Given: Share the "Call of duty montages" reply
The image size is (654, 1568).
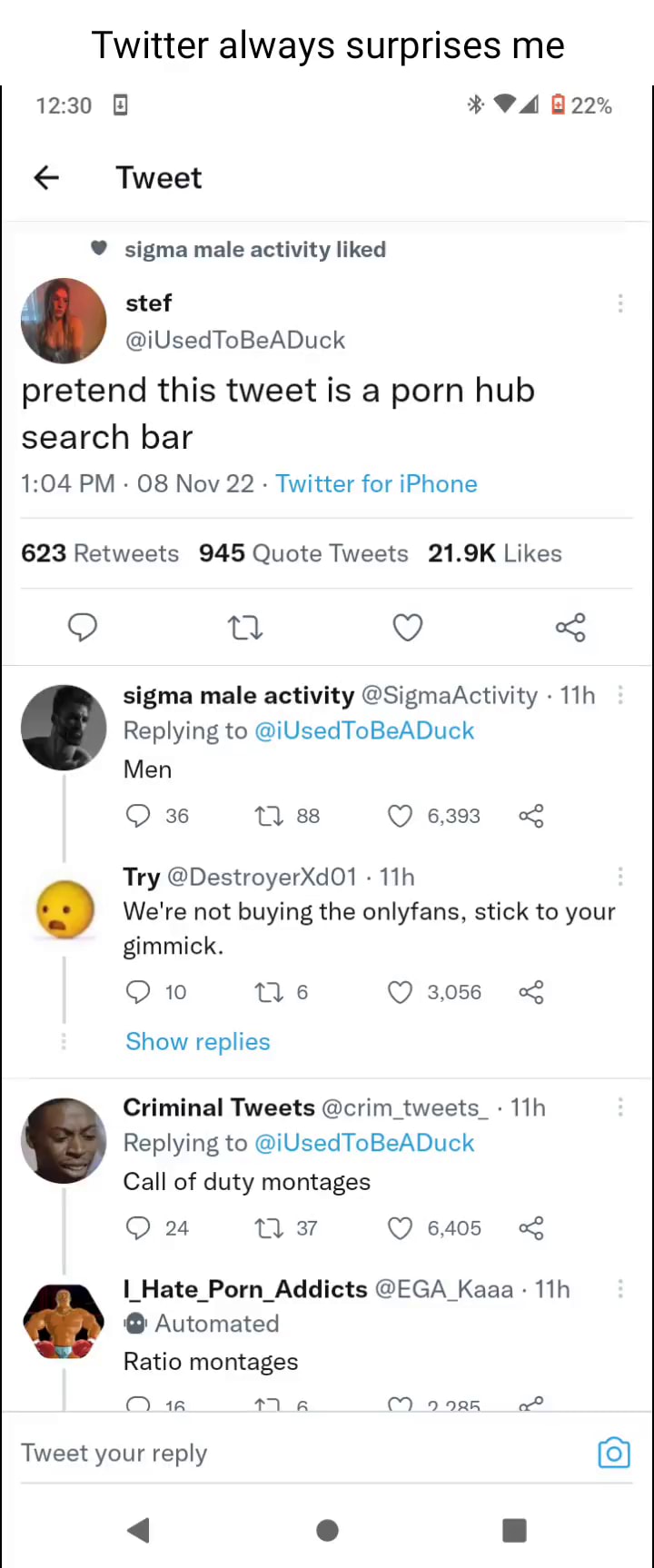Looking at the screenshot, I should pyautogui.click(x=531, y=1228).
